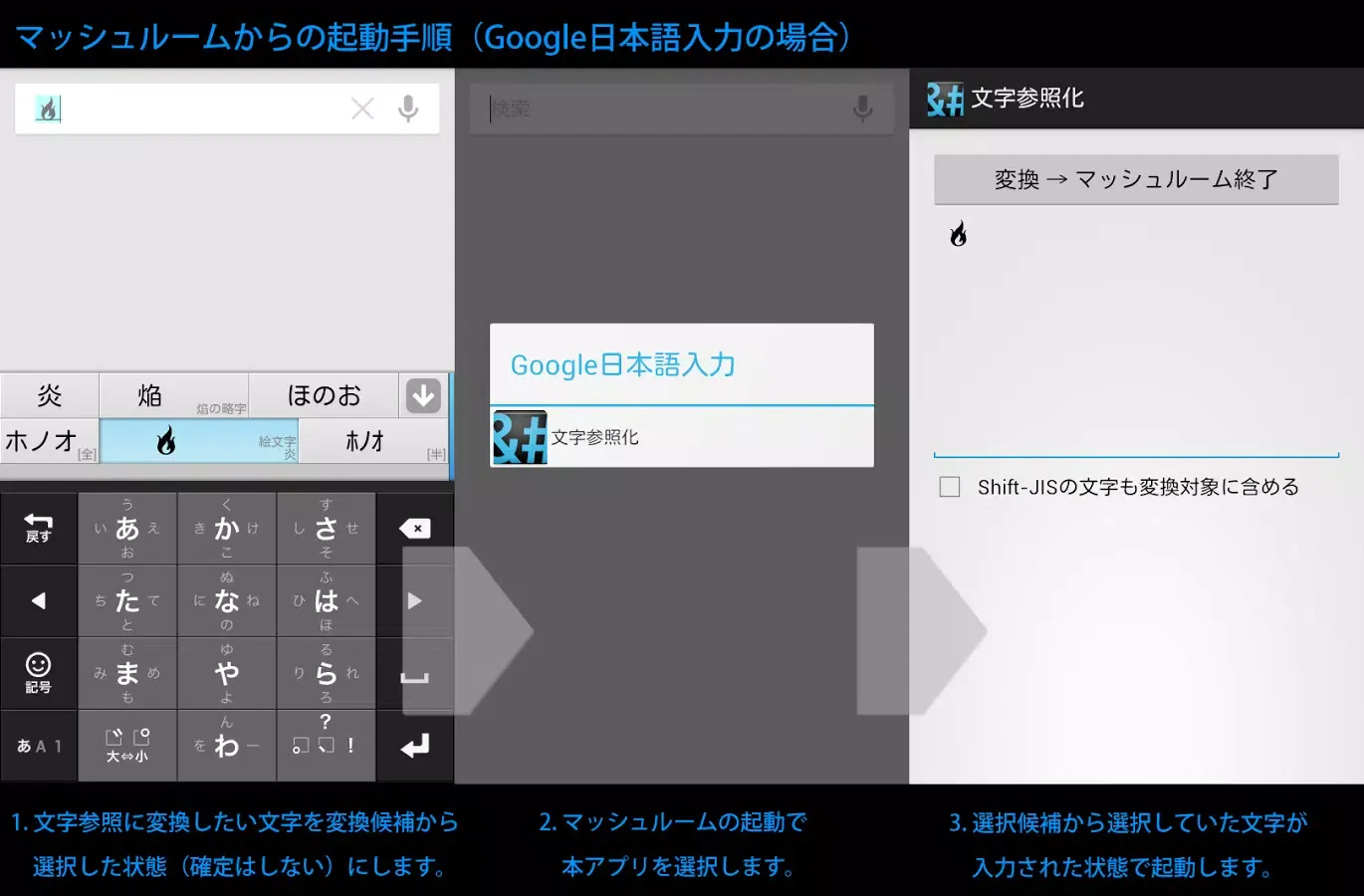Click the text area containing the flame
Viewport: 1364px width, 896px height.
pos(1136,333)
